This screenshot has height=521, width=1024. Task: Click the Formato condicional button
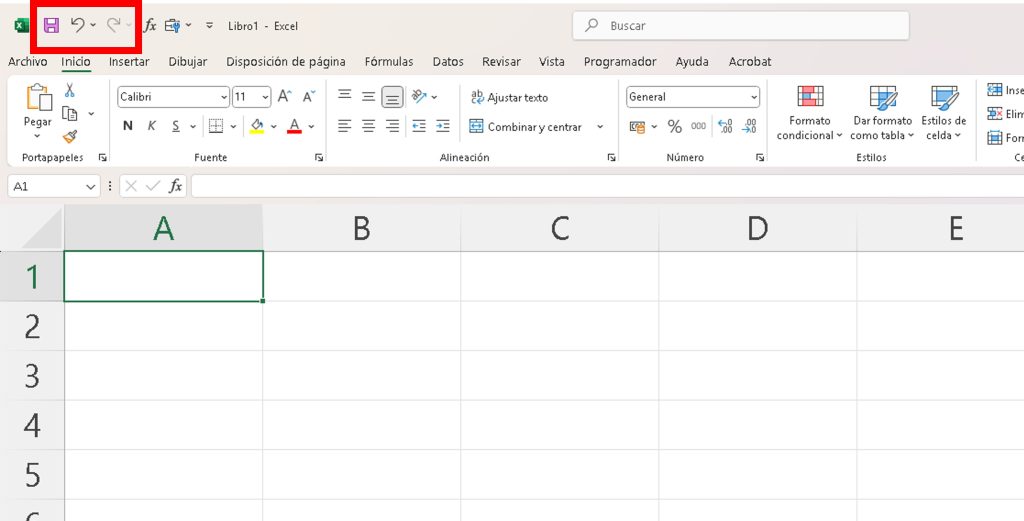click(809, 112)
